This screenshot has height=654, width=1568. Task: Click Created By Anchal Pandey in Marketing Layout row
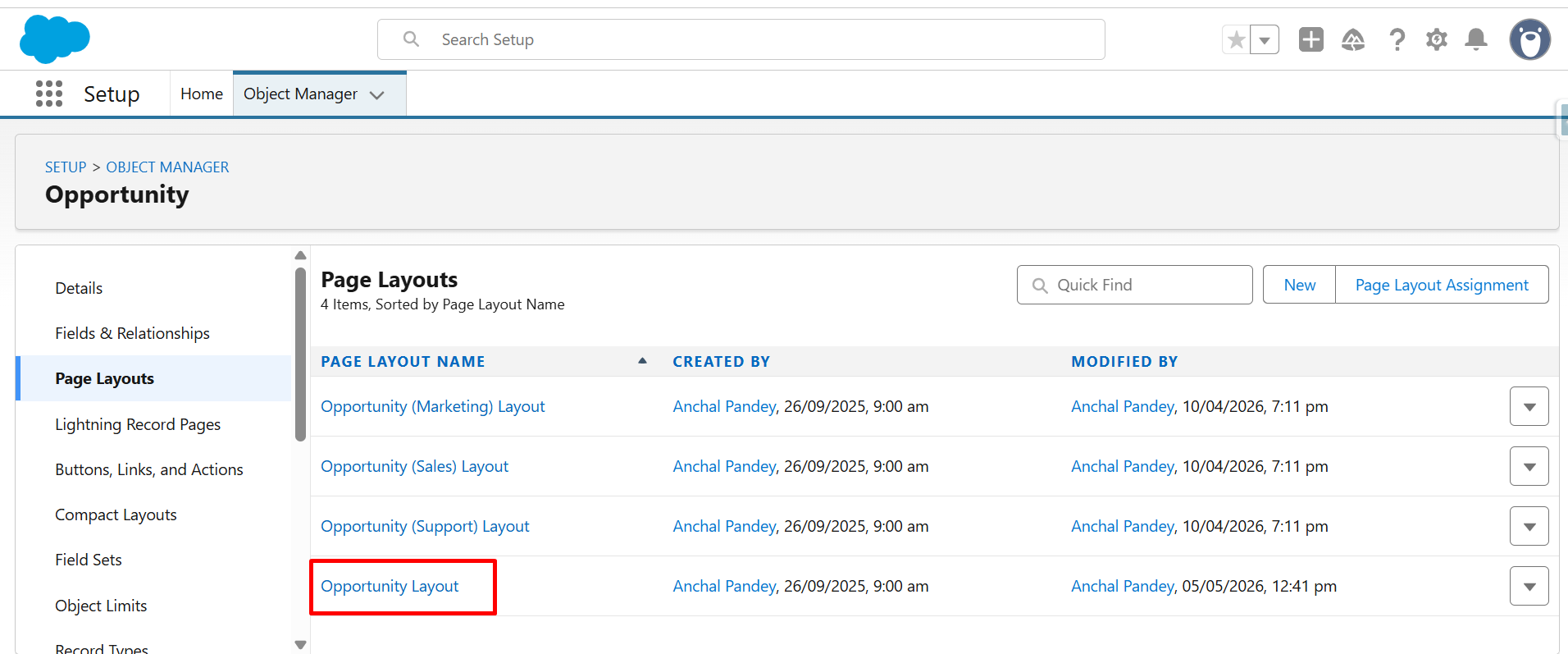coord(724,406)
